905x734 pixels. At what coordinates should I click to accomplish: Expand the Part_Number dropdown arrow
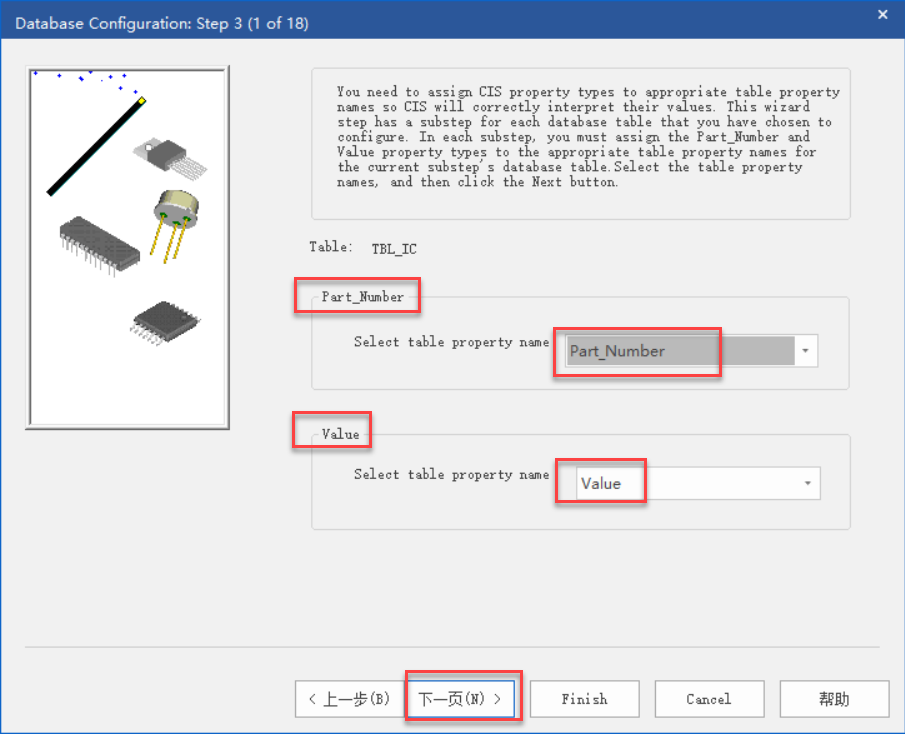(x=805, y=351)
